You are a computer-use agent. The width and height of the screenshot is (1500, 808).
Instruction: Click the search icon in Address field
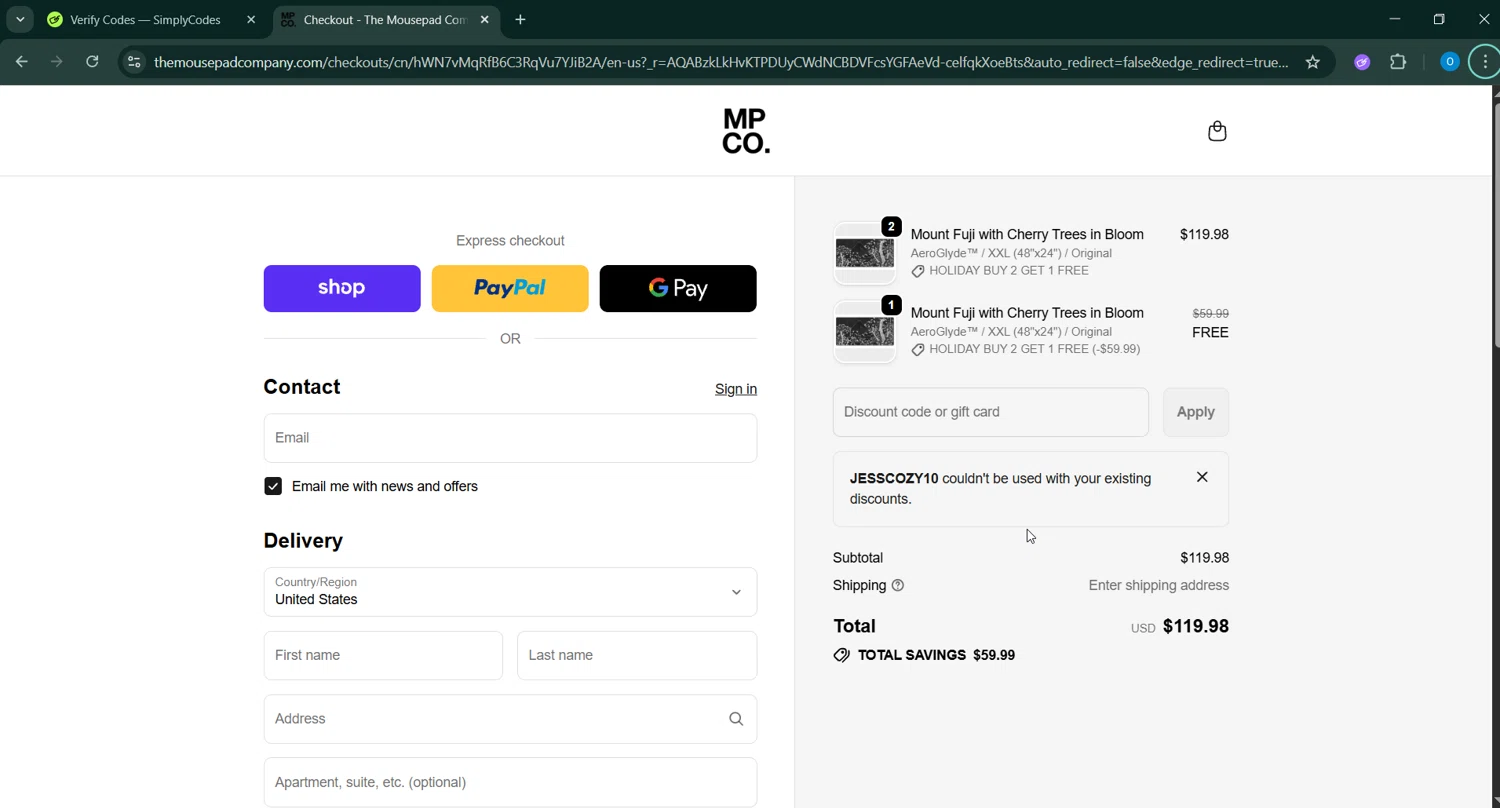point(736,718)
